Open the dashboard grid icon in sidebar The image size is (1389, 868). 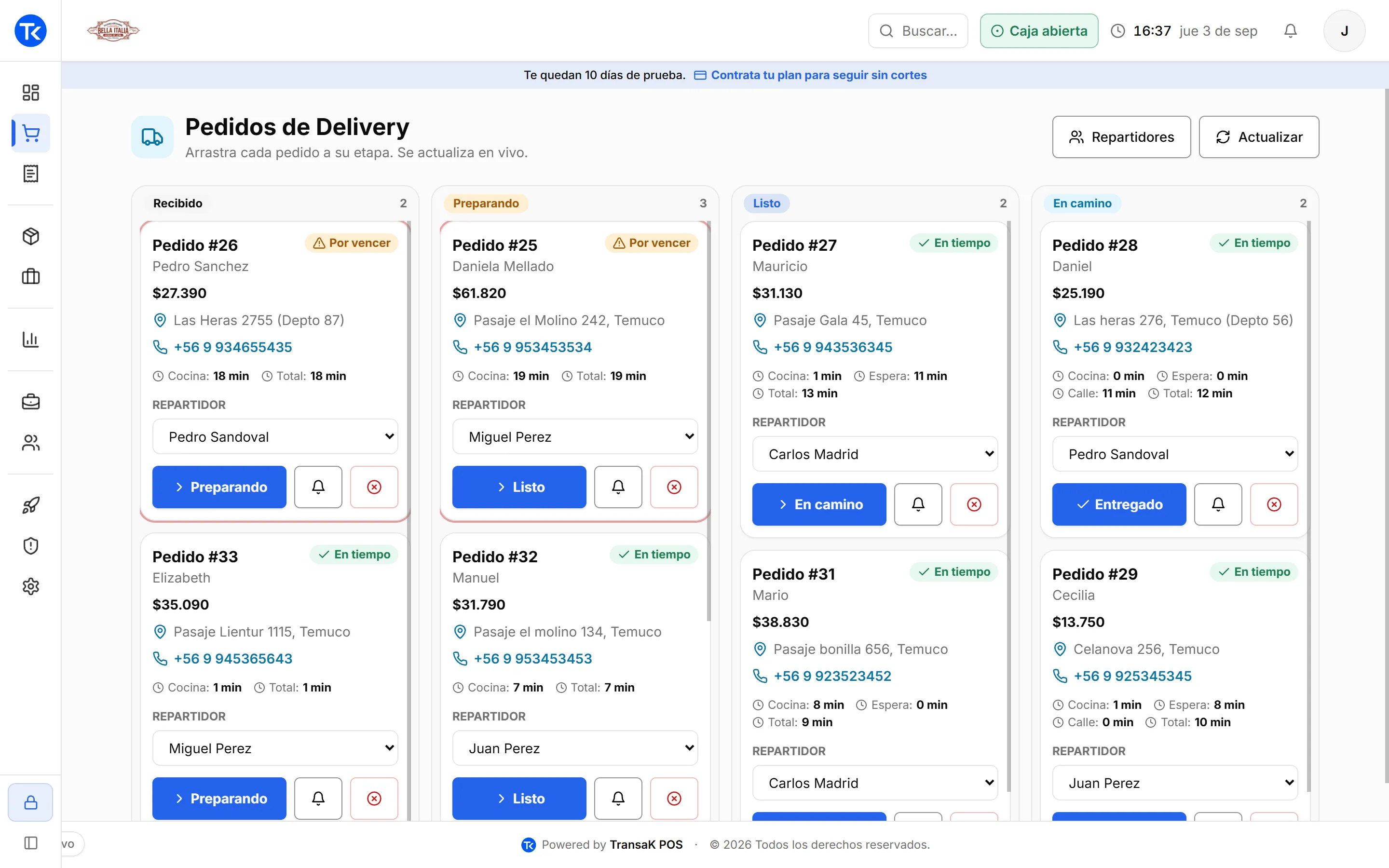(30, 93)
